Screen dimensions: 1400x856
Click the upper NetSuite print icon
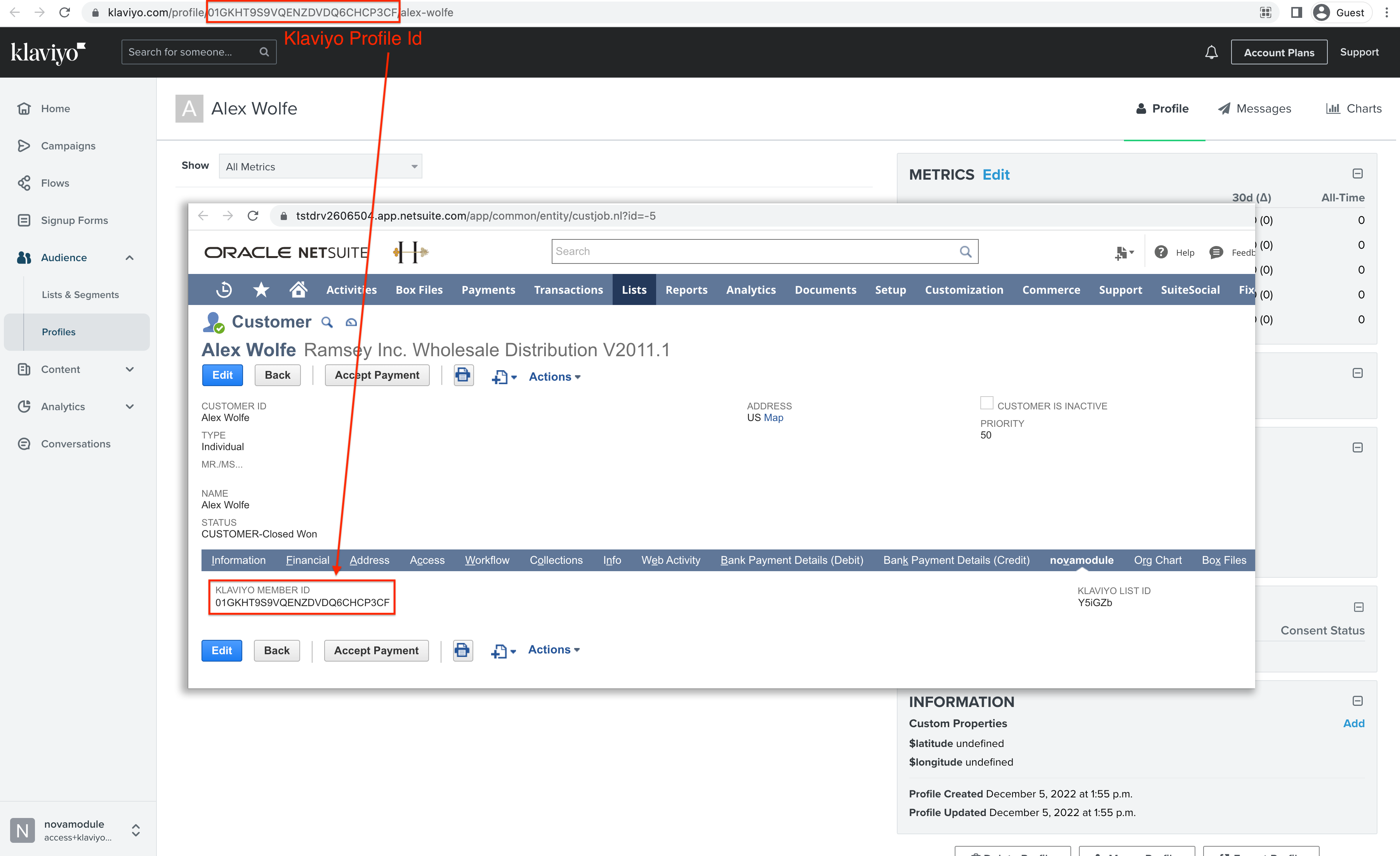[463, 375]
